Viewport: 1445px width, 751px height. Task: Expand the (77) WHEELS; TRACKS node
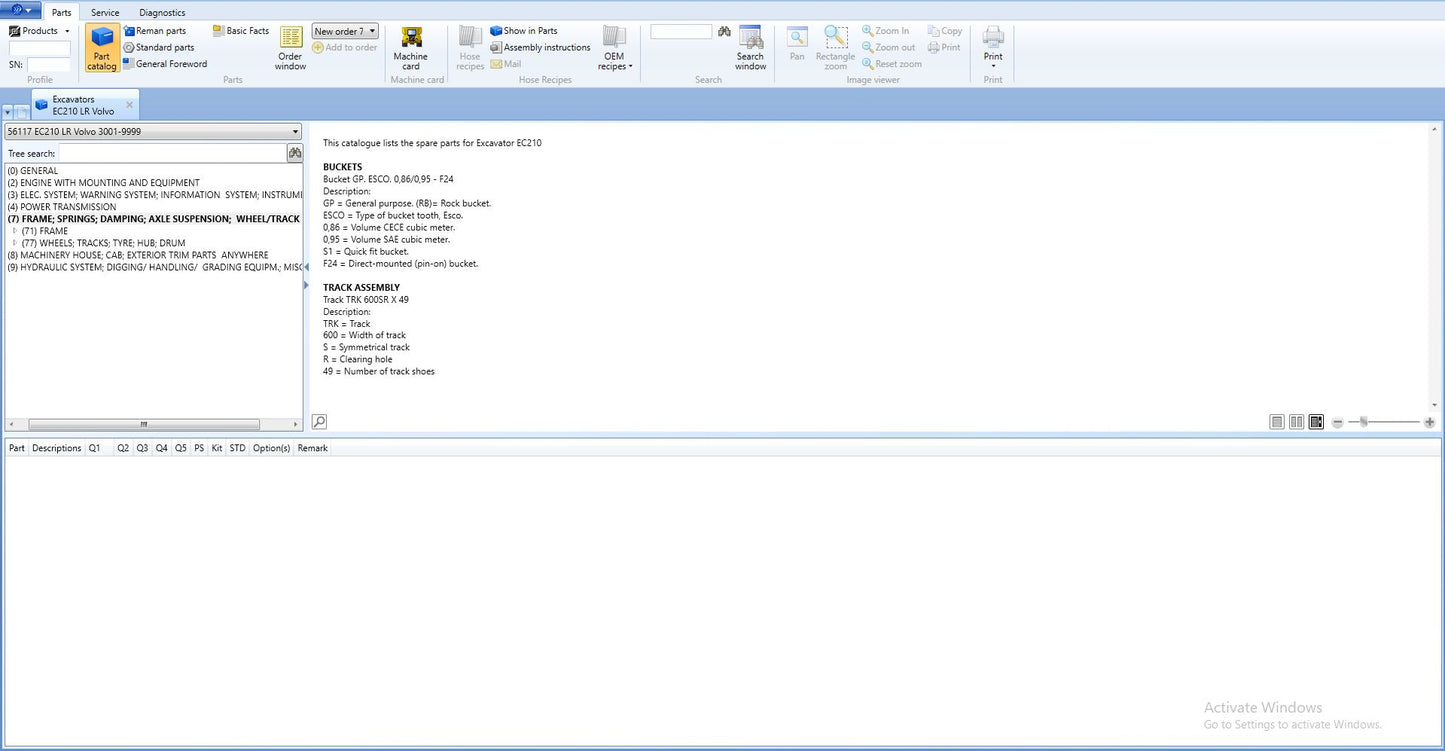[14, 243]
